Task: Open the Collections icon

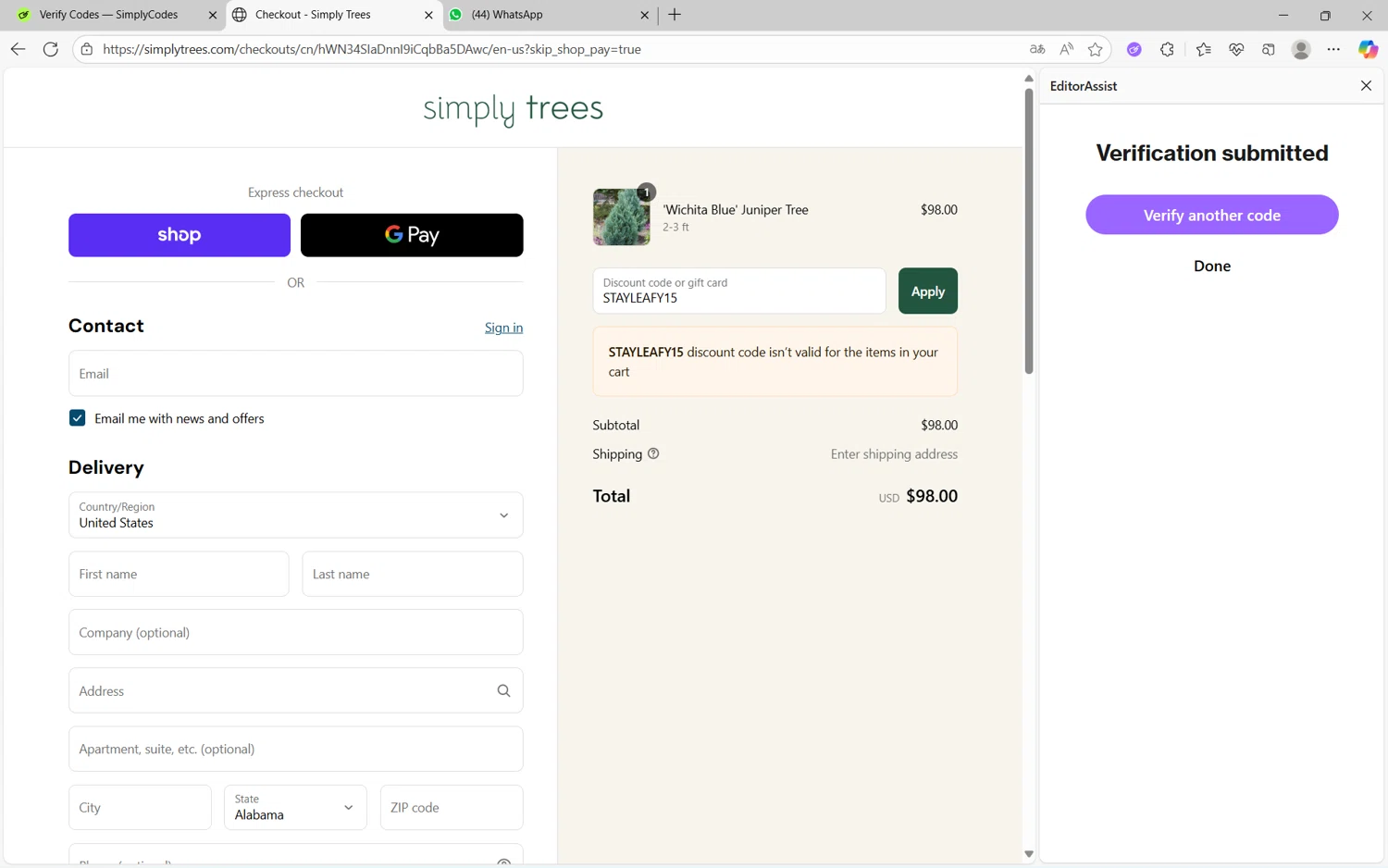Action: [x=1269, y=49]
